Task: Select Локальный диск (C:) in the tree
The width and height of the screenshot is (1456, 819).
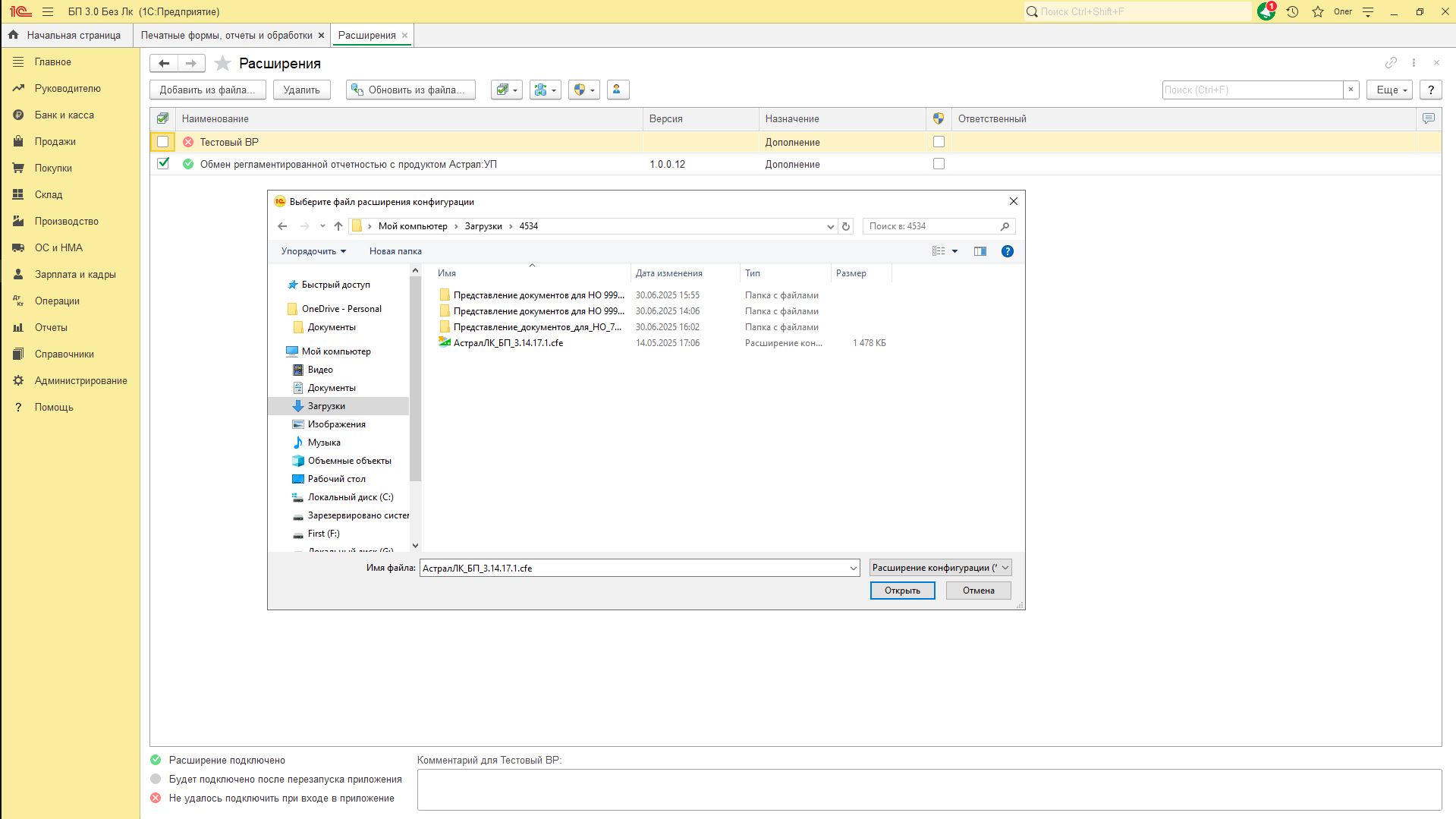Action: click(x=350, y=497)
